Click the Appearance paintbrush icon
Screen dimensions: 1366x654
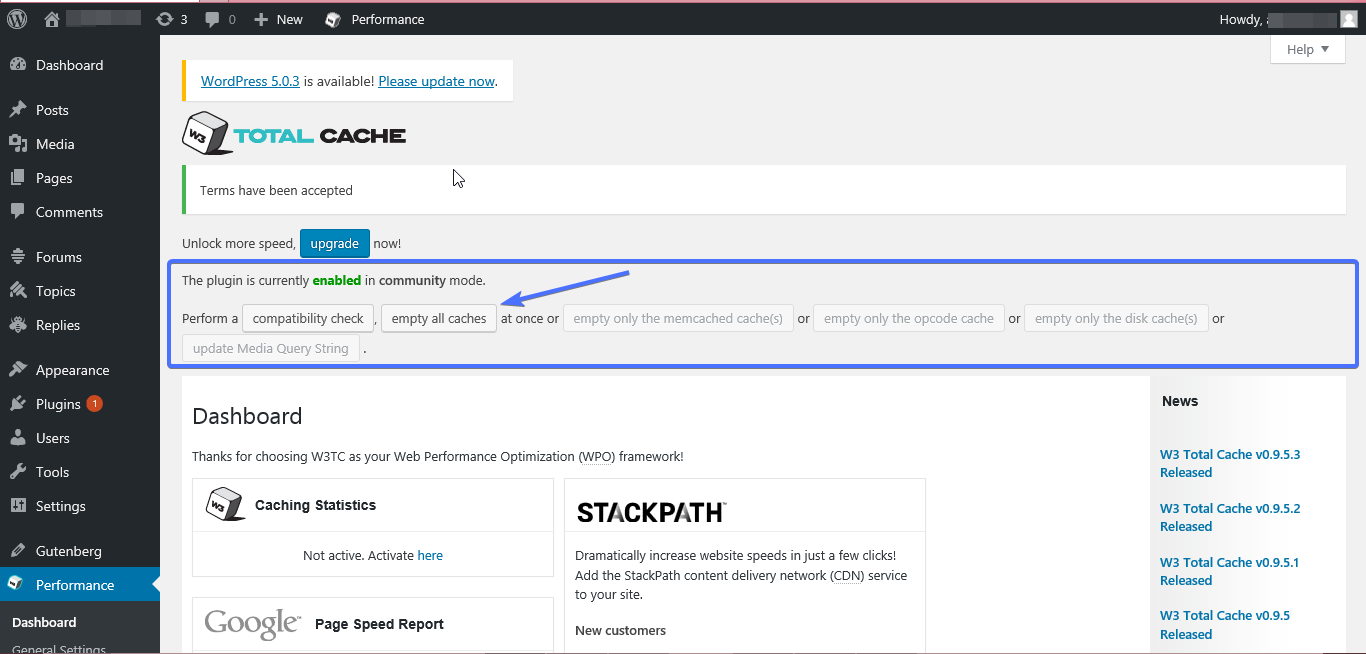point(18,370)
